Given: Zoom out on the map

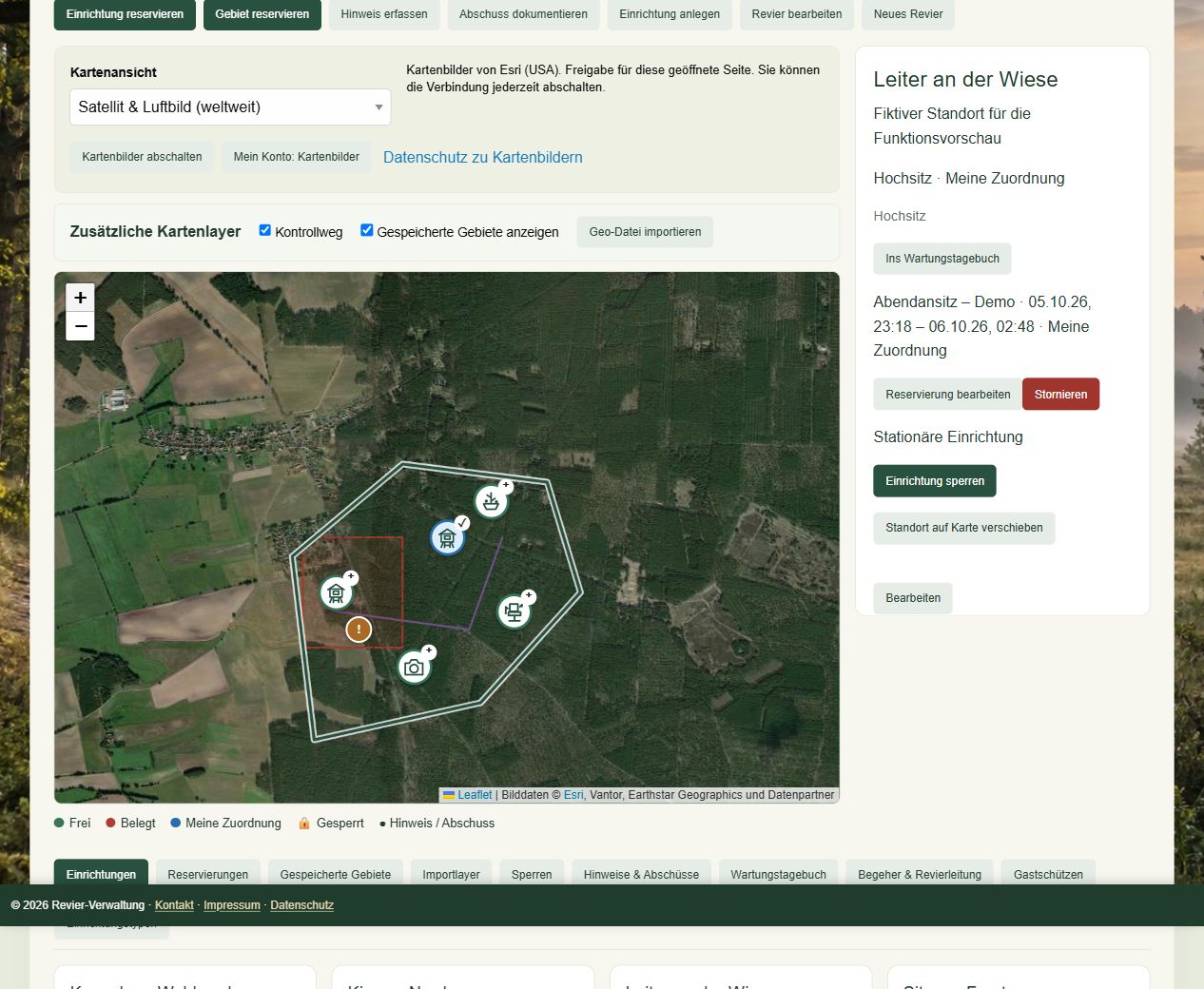Looking at the screenshot, I should click(81, 326).
